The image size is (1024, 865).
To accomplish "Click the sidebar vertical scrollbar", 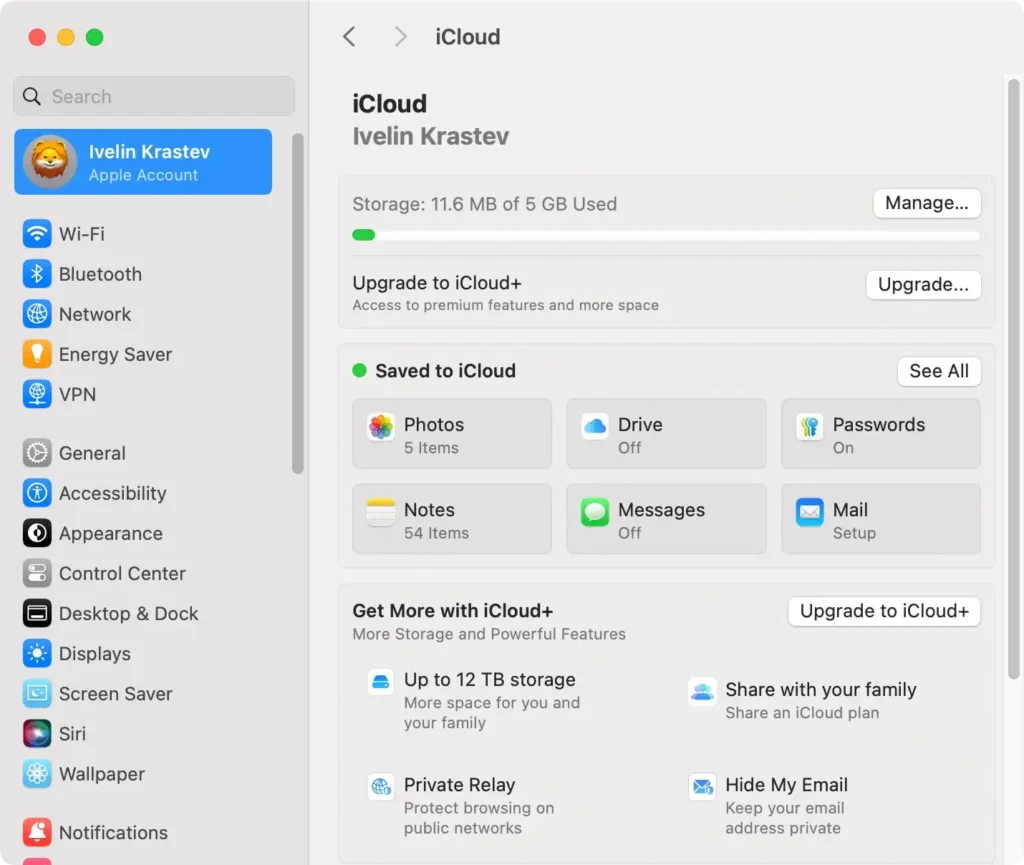I will click(298, 304).
